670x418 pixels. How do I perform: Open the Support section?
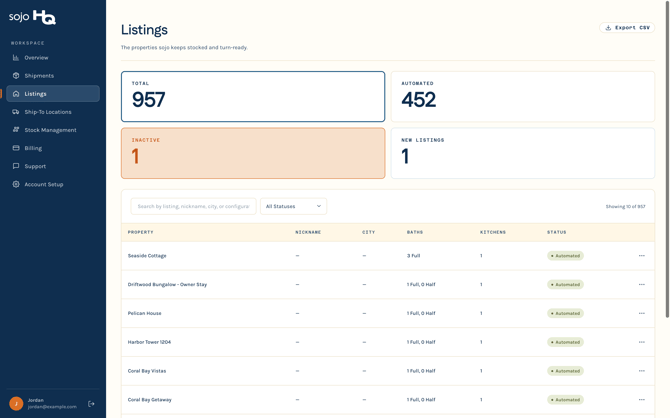53,166
